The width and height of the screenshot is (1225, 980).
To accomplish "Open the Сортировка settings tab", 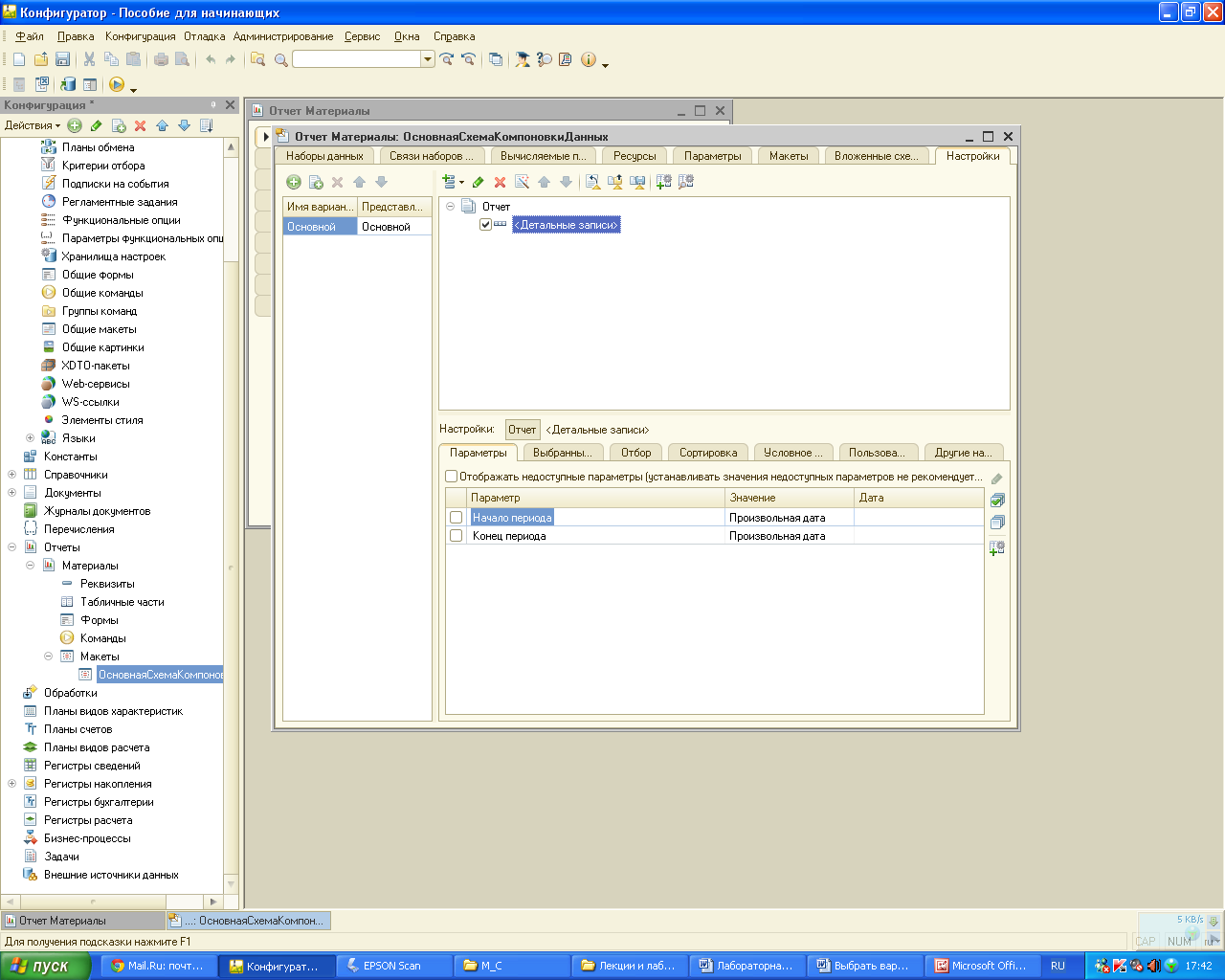I will 708,453.
